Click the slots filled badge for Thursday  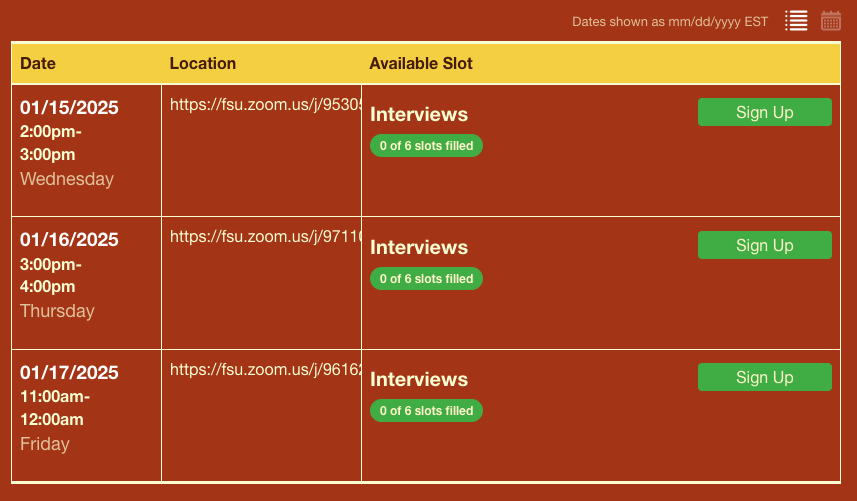pyautogui.click(x=426, y=279)
